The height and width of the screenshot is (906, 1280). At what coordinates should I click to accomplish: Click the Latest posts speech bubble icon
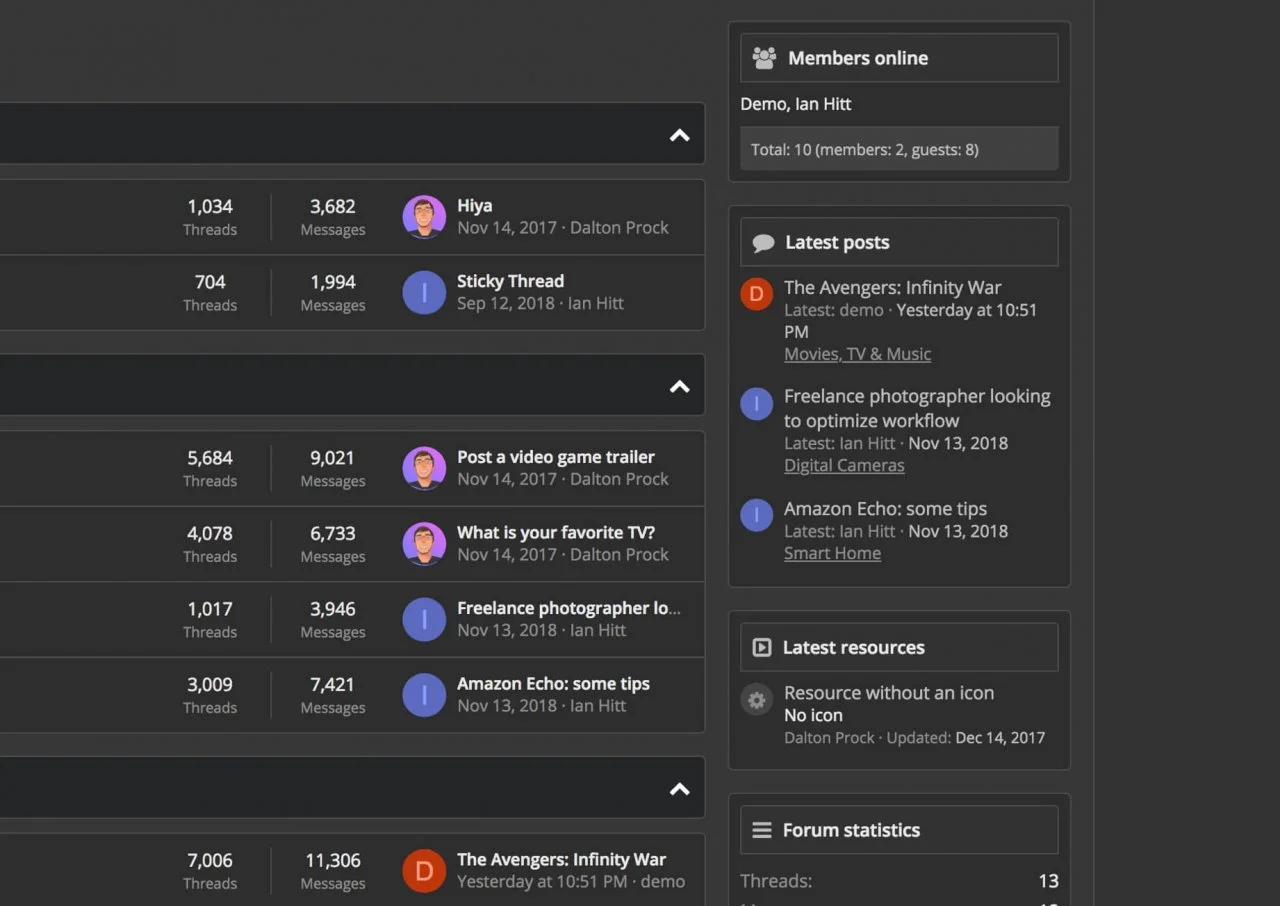(763, 243)
